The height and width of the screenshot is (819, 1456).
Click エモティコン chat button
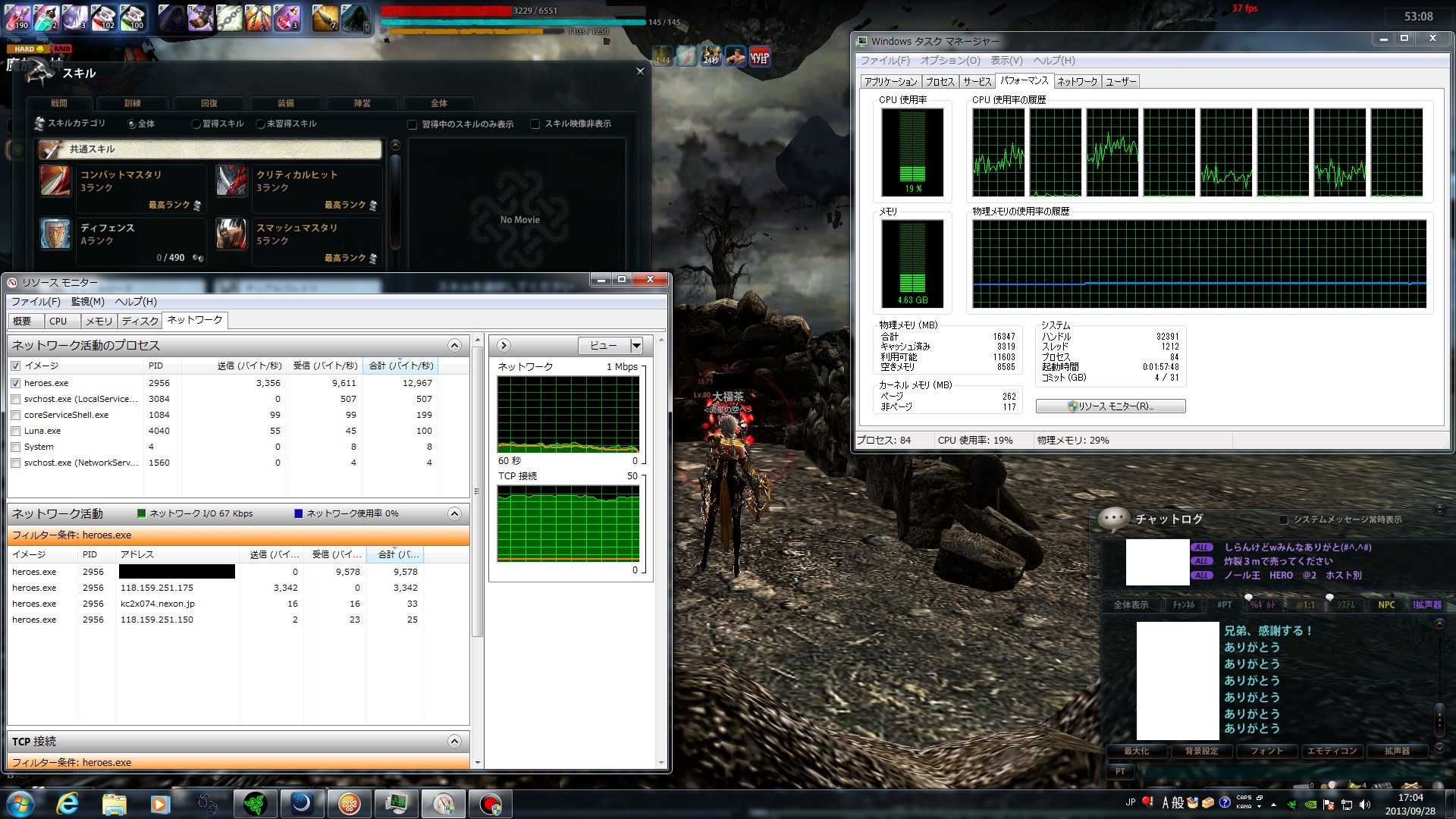click(x=1332, y=751)
